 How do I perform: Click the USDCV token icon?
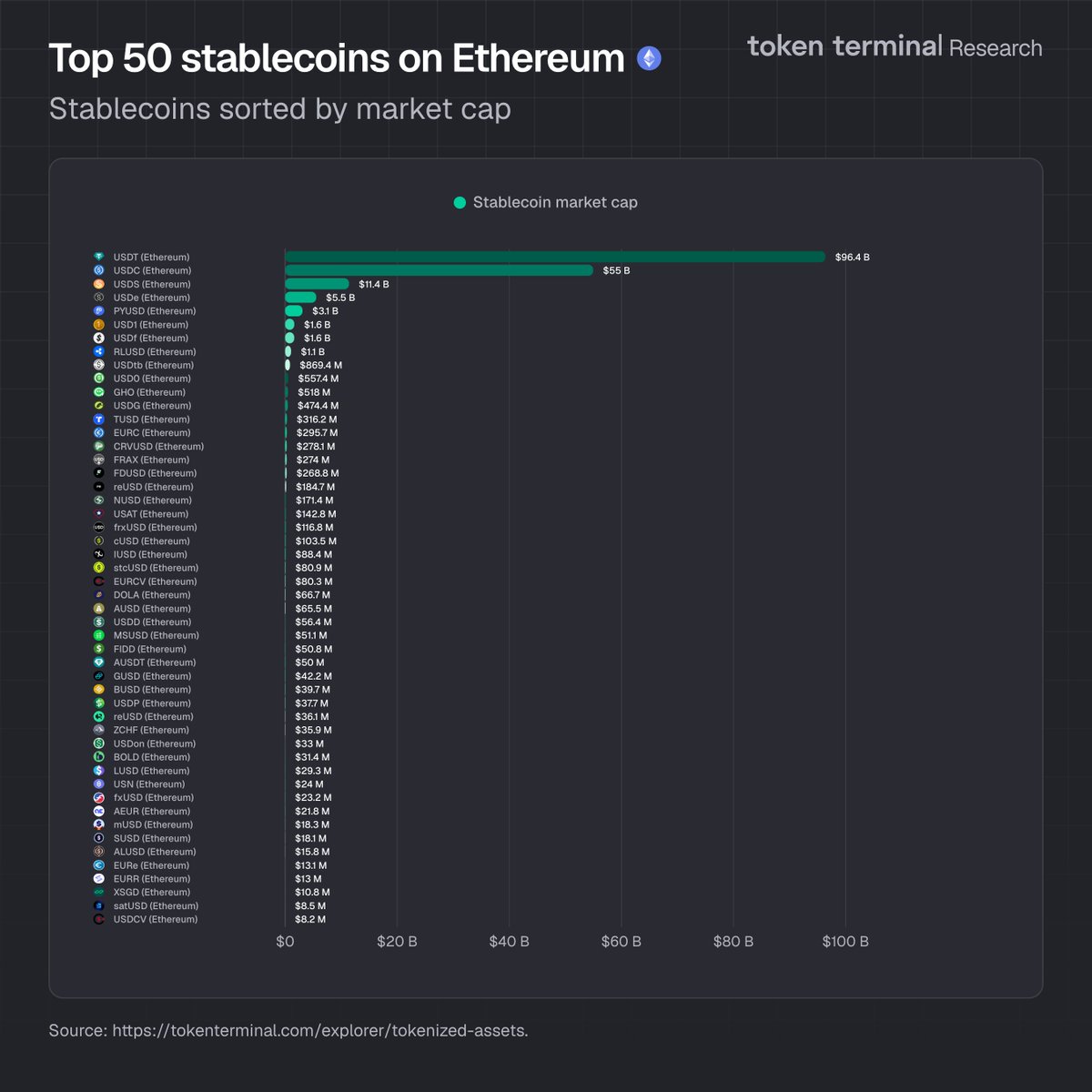(x=99, y=920)
